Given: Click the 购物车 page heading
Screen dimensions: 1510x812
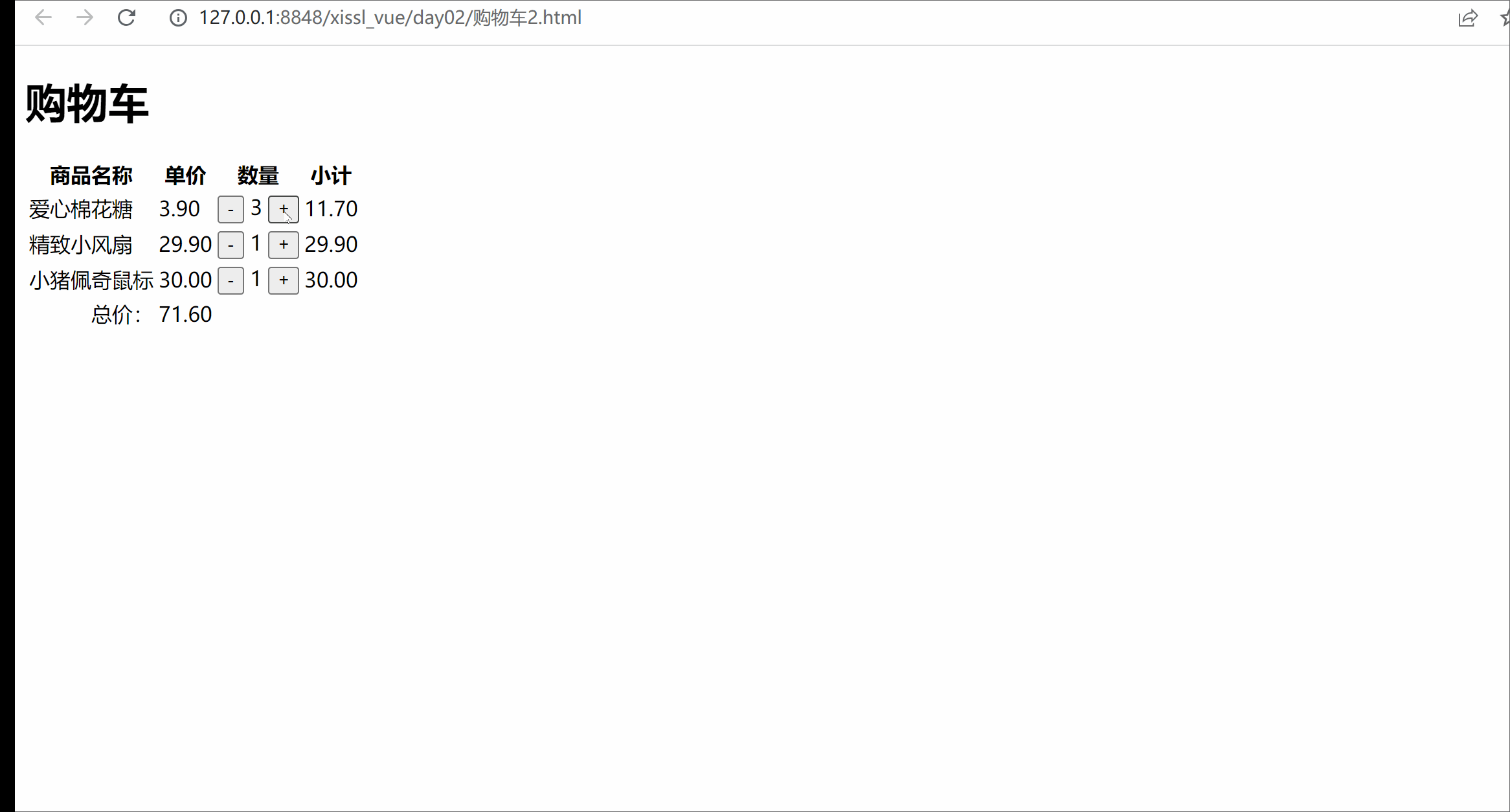Looking at the screenshot, I should (87, 104).
